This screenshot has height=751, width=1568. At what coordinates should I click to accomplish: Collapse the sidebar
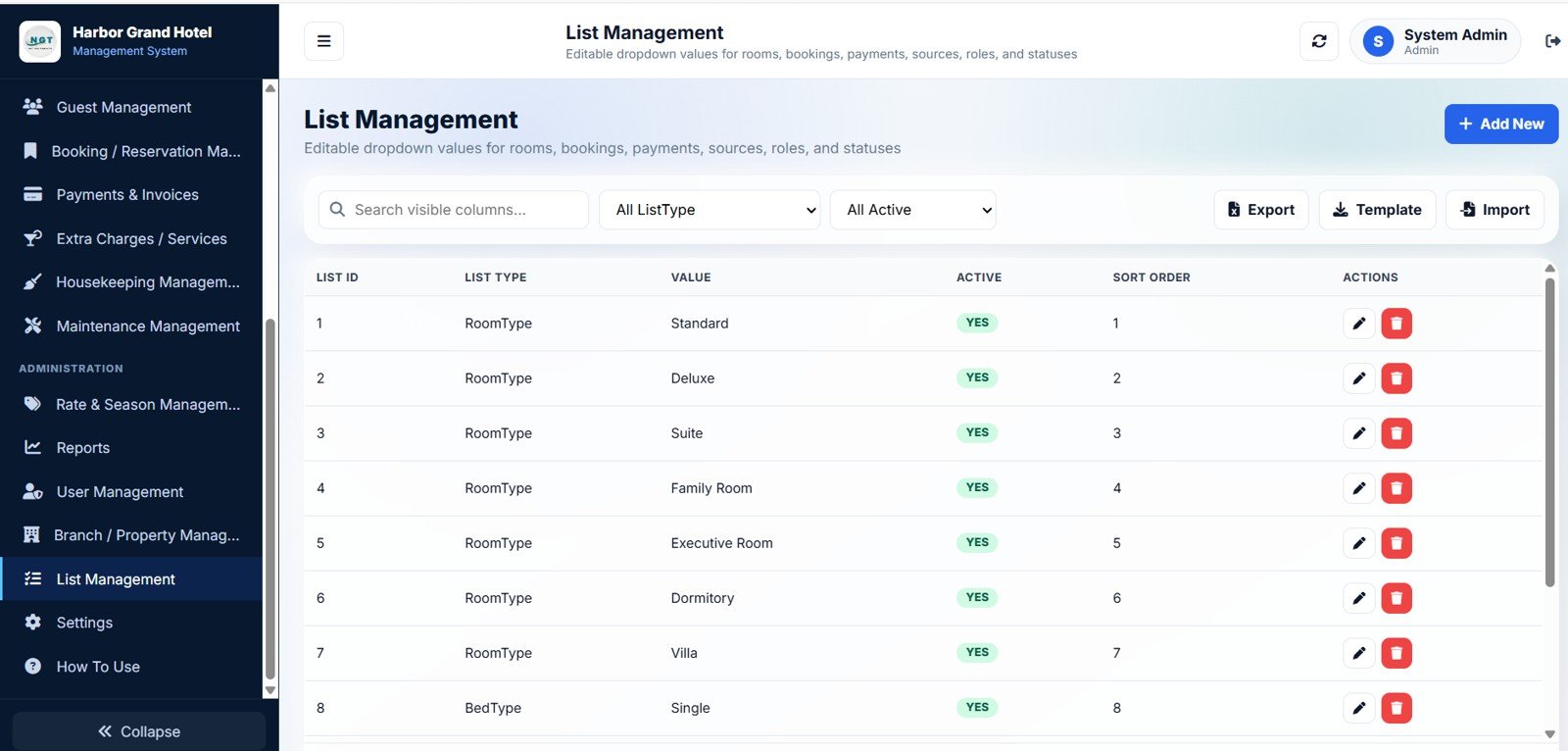[139, 731]
